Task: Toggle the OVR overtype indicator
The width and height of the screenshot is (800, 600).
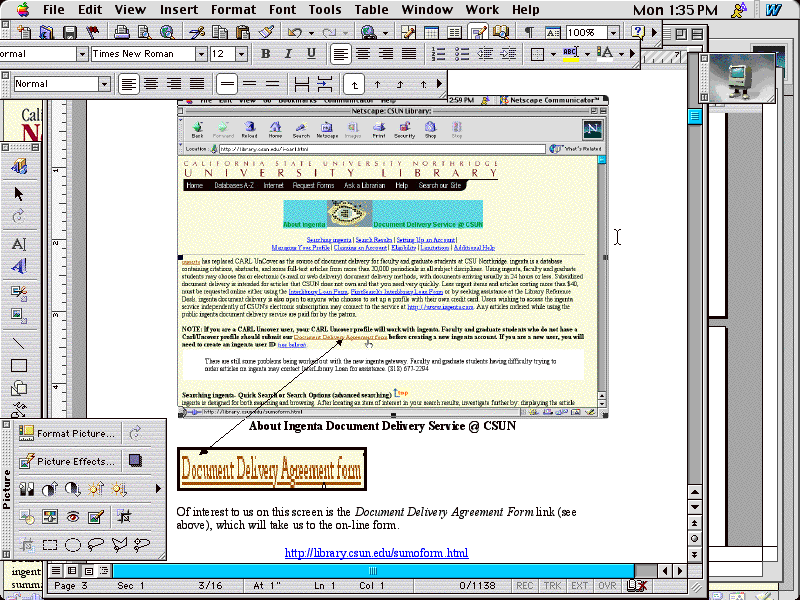Action: [607, 586]
